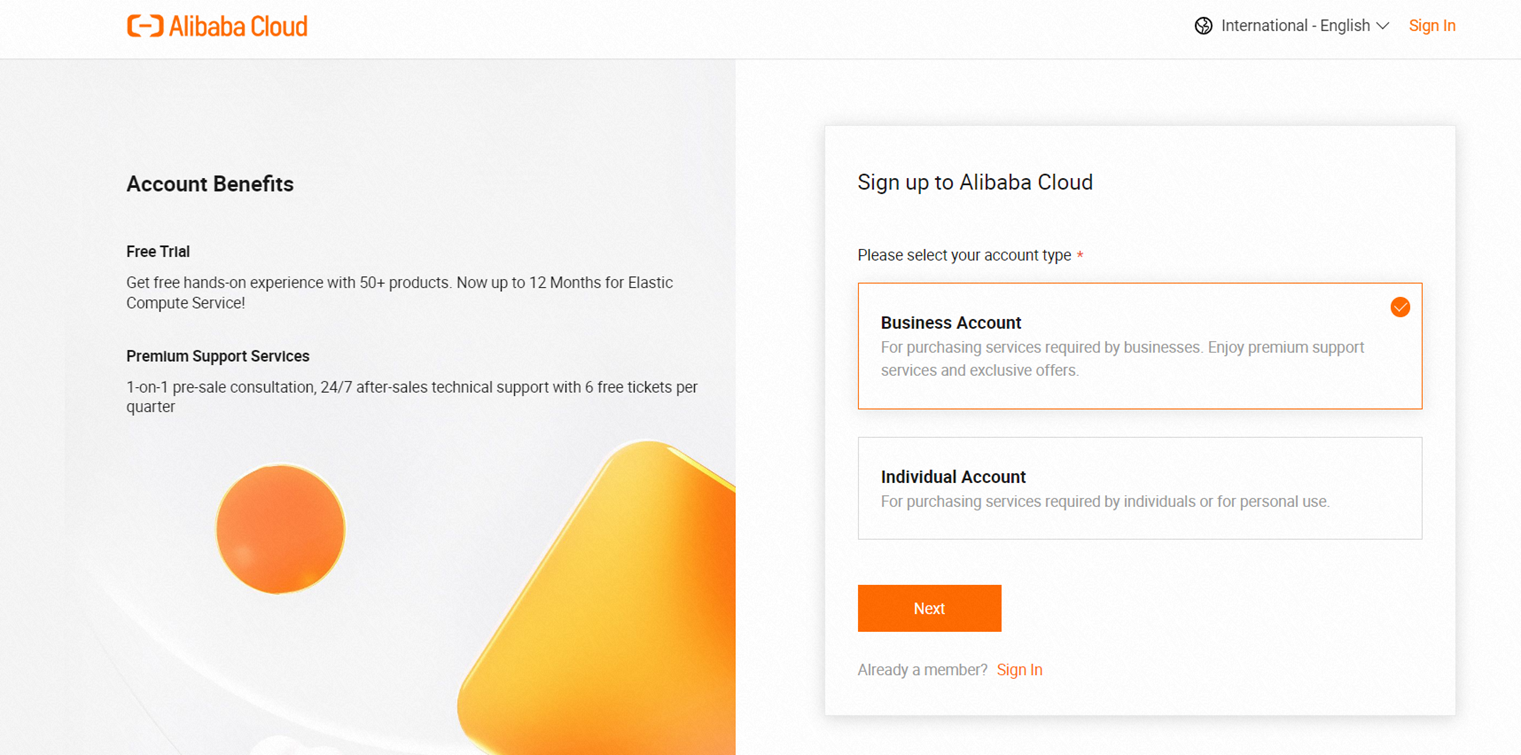Choose the Individual Account option
This screenshot has width=1521, height=755.
tap(1139, 488)
